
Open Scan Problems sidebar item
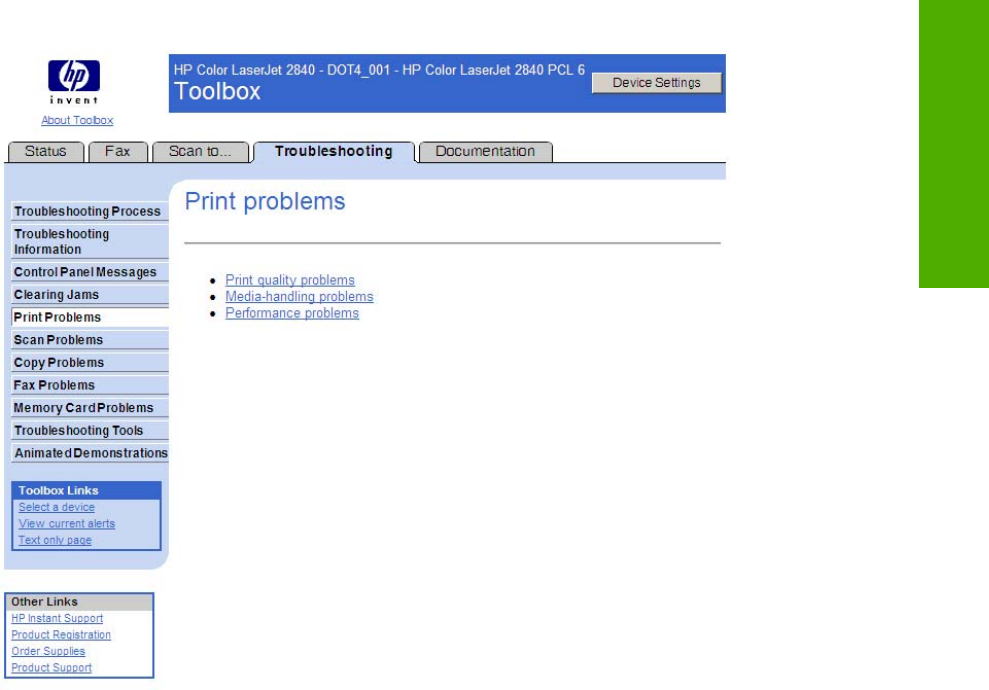pos(90,340)
